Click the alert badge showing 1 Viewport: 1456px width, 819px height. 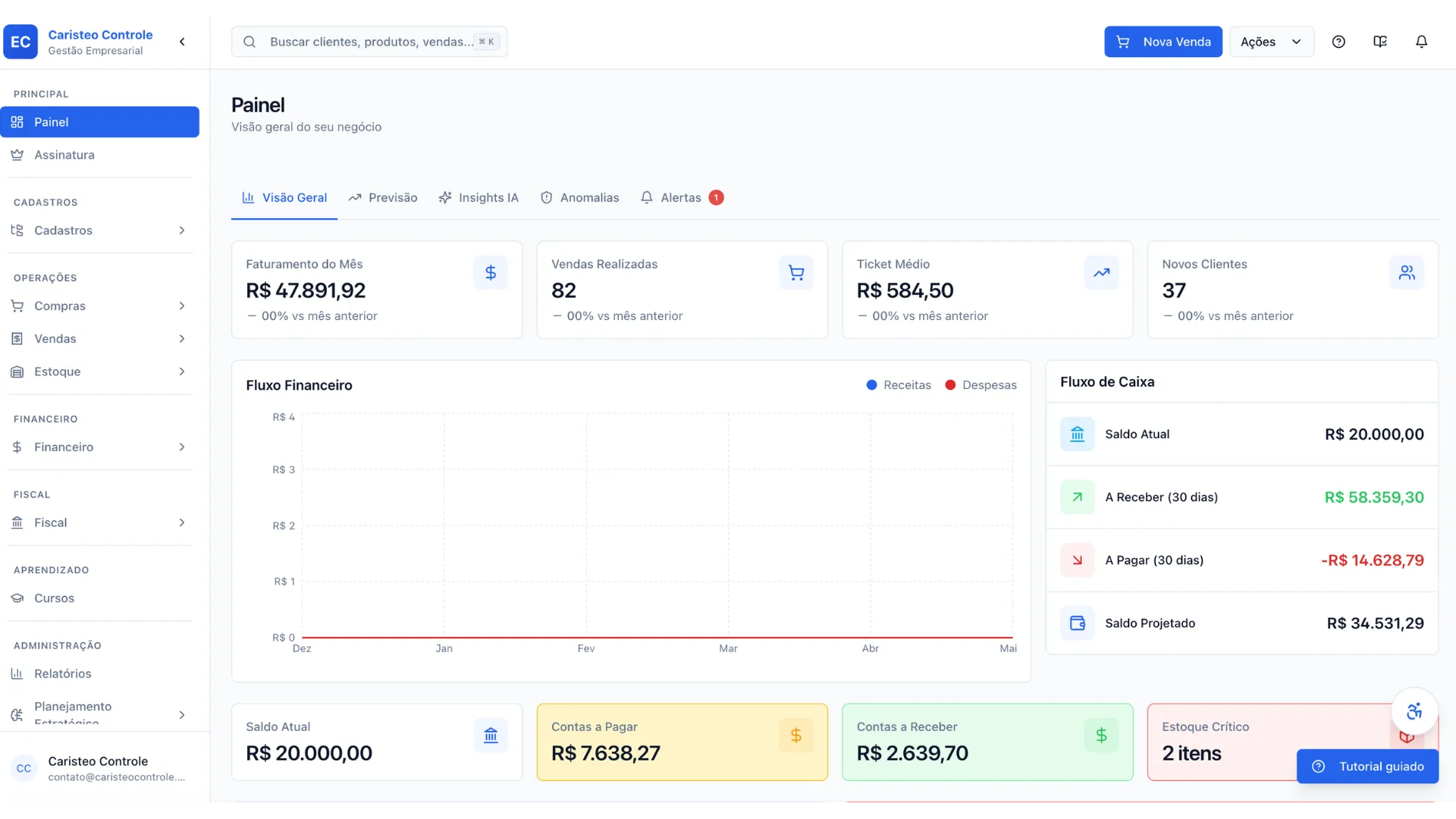pos(716,197)
